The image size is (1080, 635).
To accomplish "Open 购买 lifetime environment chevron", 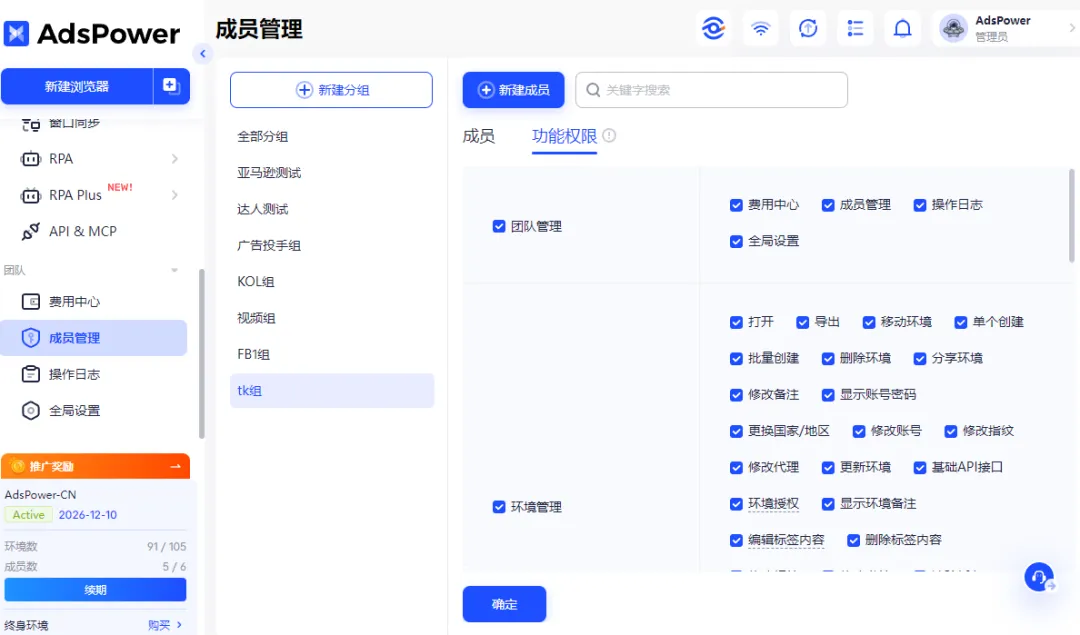I will point(179,625).
